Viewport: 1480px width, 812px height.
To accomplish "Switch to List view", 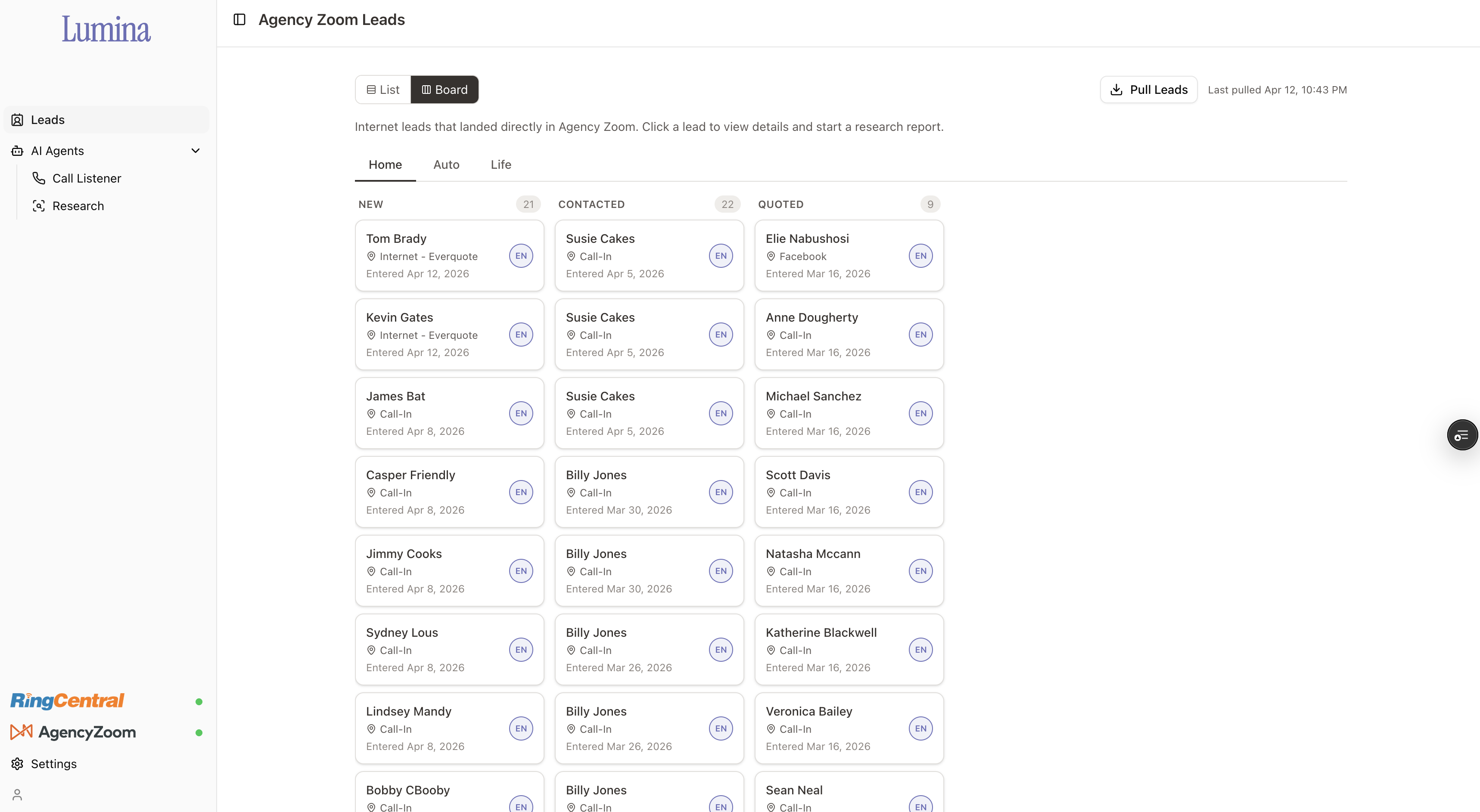I will (383, 90).
